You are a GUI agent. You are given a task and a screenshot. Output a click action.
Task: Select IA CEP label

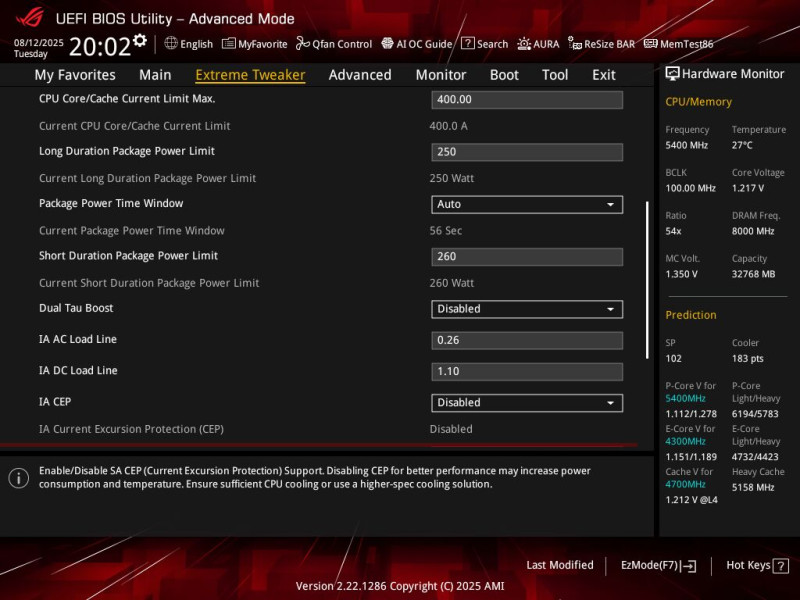tap(55, 402)
